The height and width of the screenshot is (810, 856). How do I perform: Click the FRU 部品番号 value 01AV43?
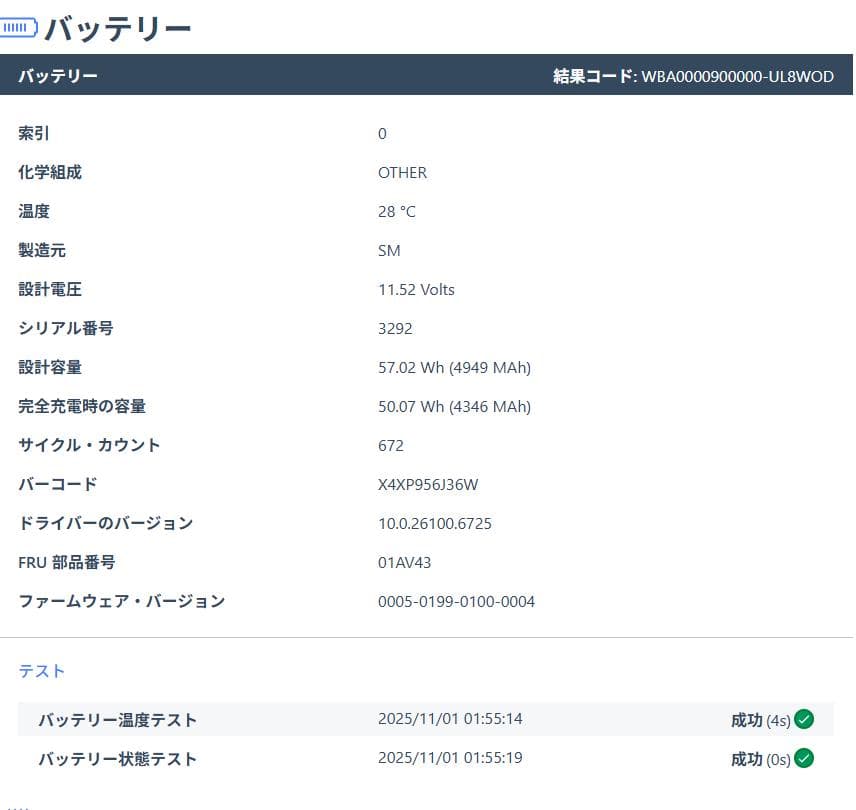point(404,562)
